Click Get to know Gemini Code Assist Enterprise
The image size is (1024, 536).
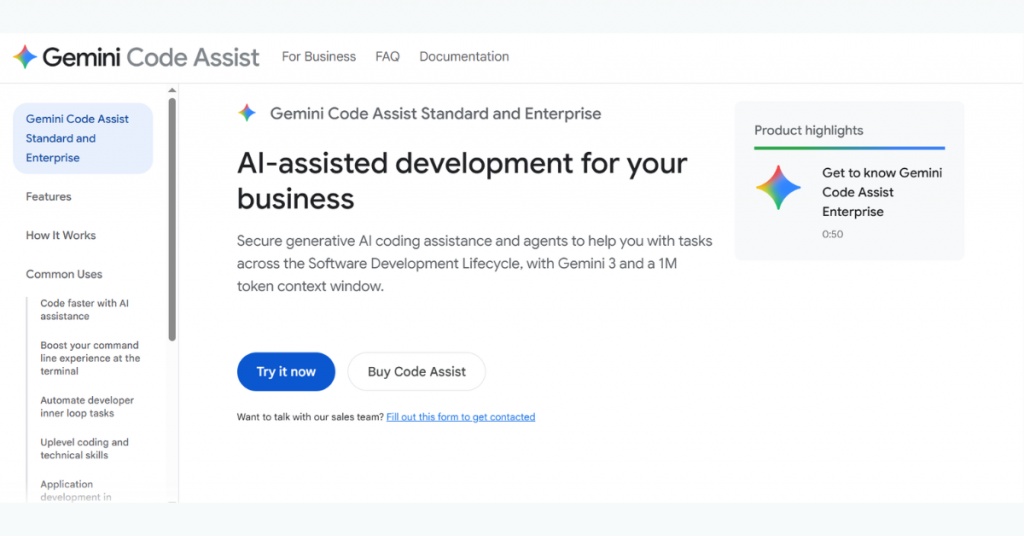coord(882,192)
